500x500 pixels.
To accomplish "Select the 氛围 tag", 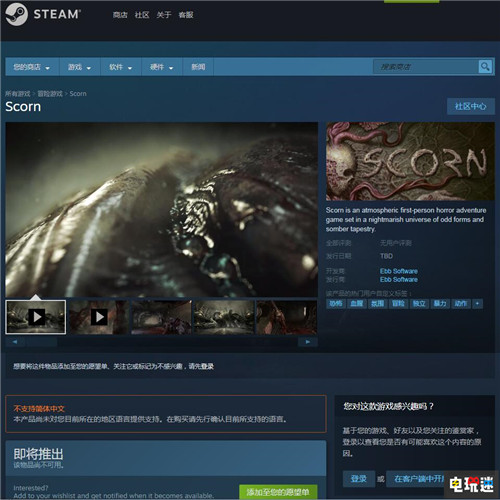I will click(377, 303).
